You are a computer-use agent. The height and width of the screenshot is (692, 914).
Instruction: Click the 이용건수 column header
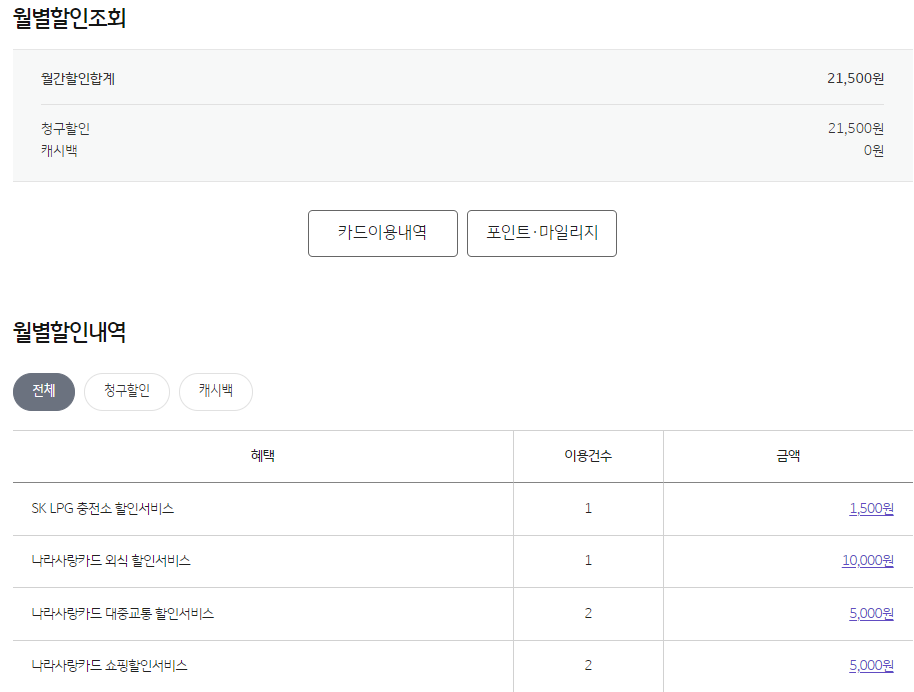(588, 456)
